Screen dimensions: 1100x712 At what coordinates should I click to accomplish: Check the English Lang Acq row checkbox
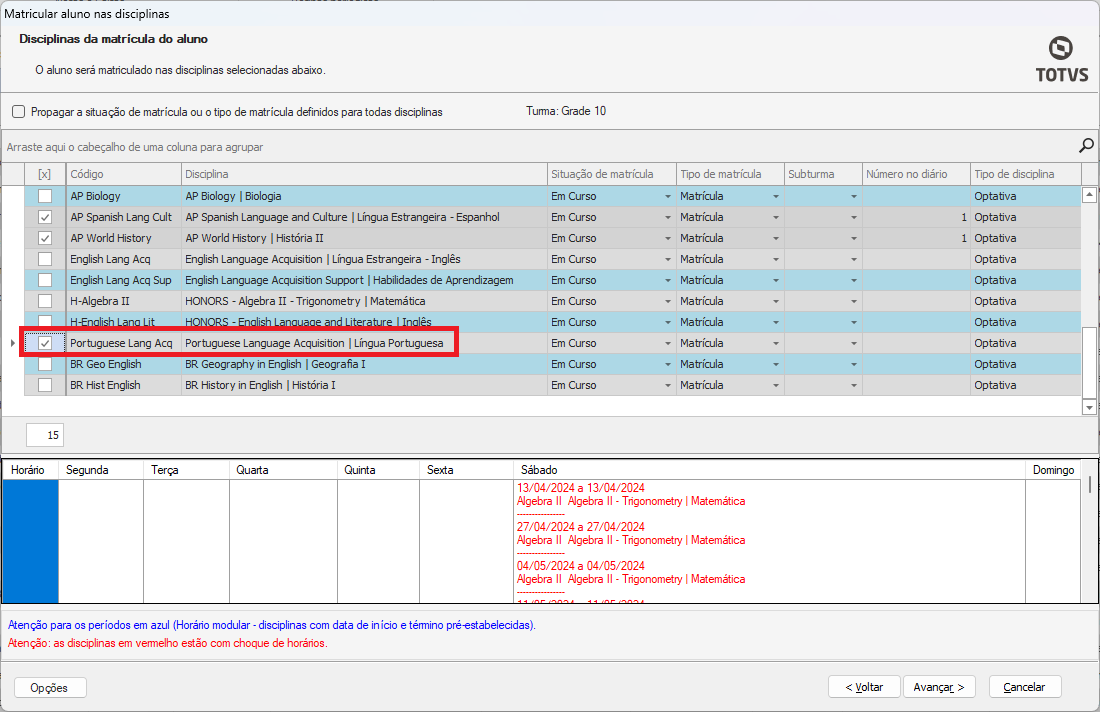(45, 259)
